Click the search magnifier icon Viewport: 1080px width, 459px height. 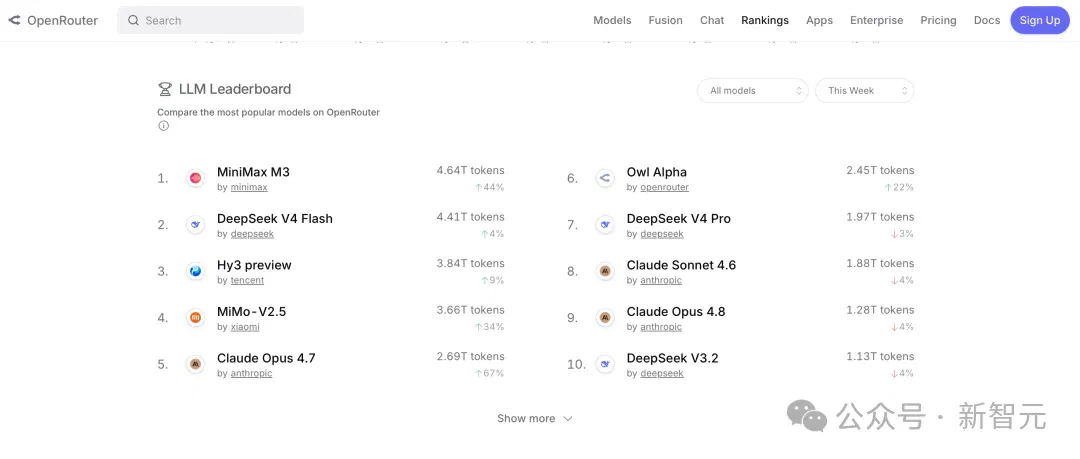134,21
